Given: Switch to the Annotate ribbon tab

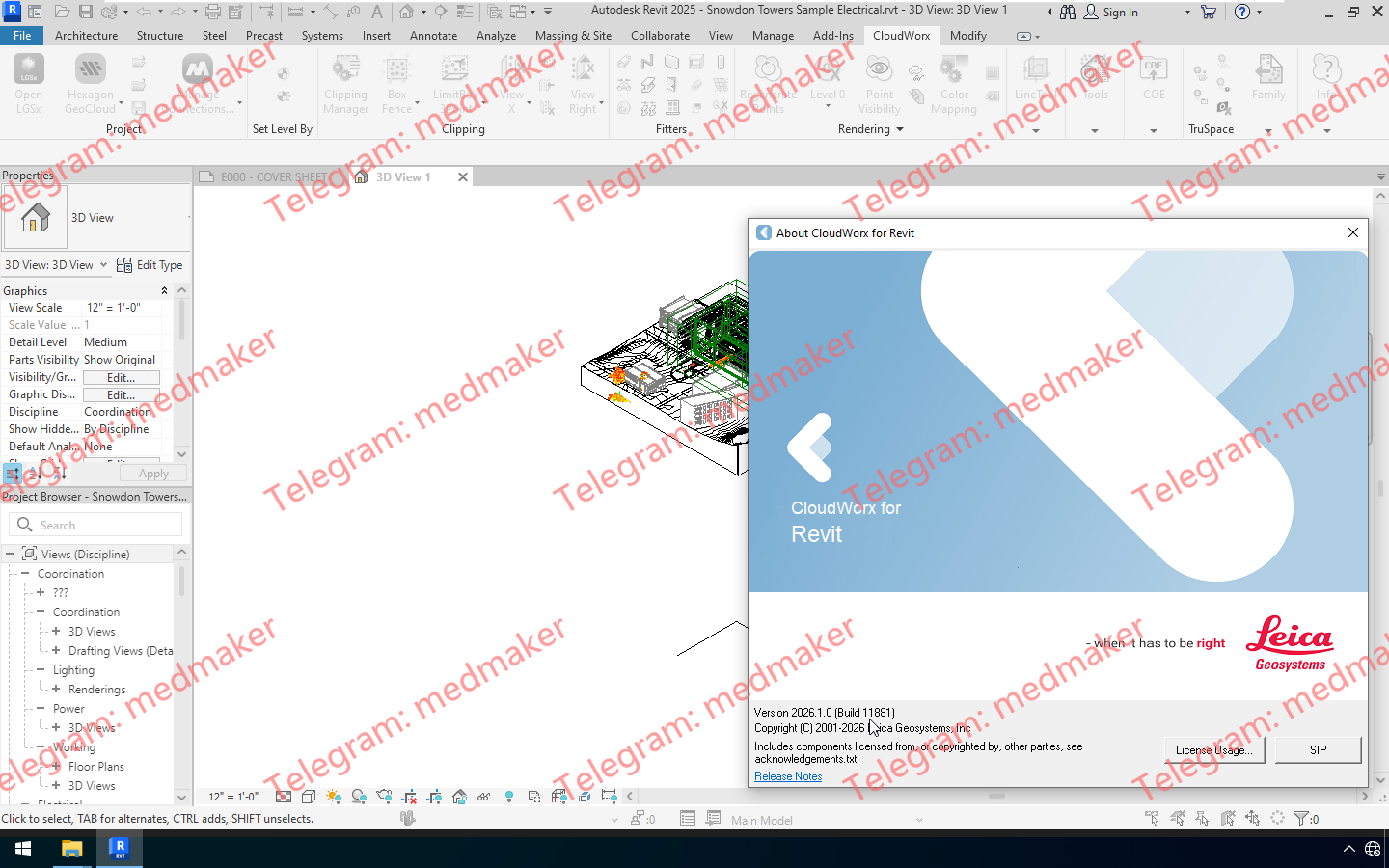Looking at the screenshot, I should pos(433,35).
